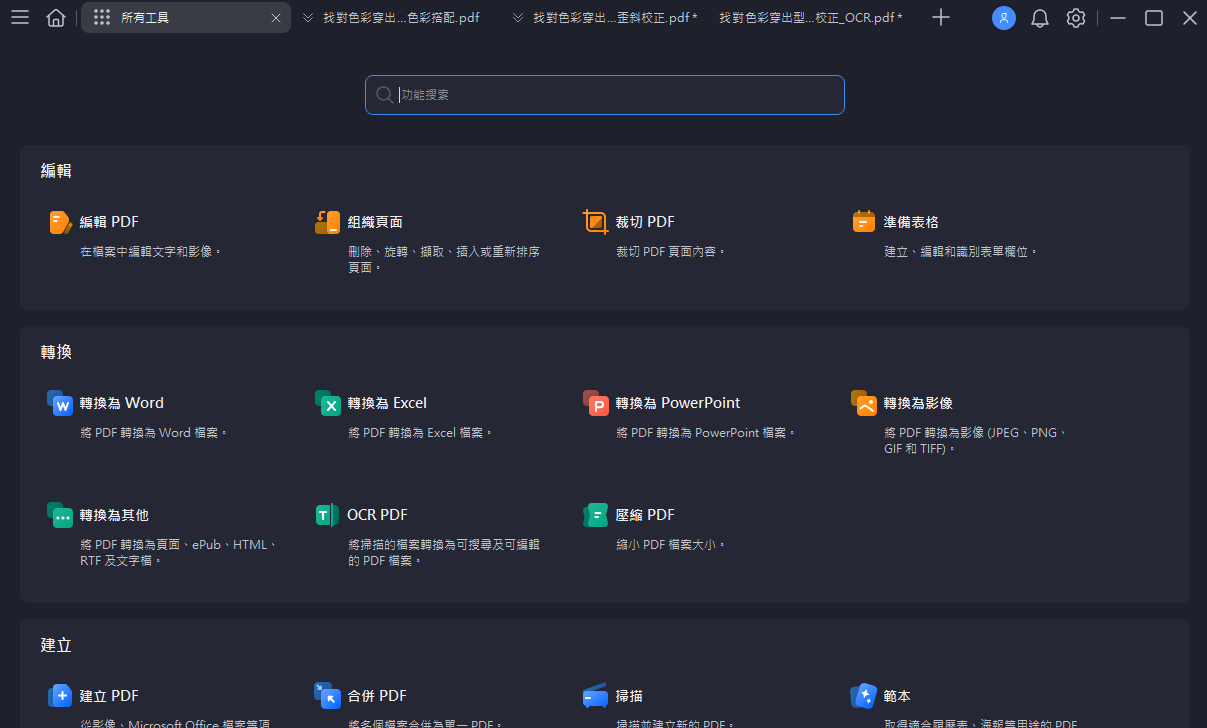Open the OCR PDF tool icon

coord(327,515)
